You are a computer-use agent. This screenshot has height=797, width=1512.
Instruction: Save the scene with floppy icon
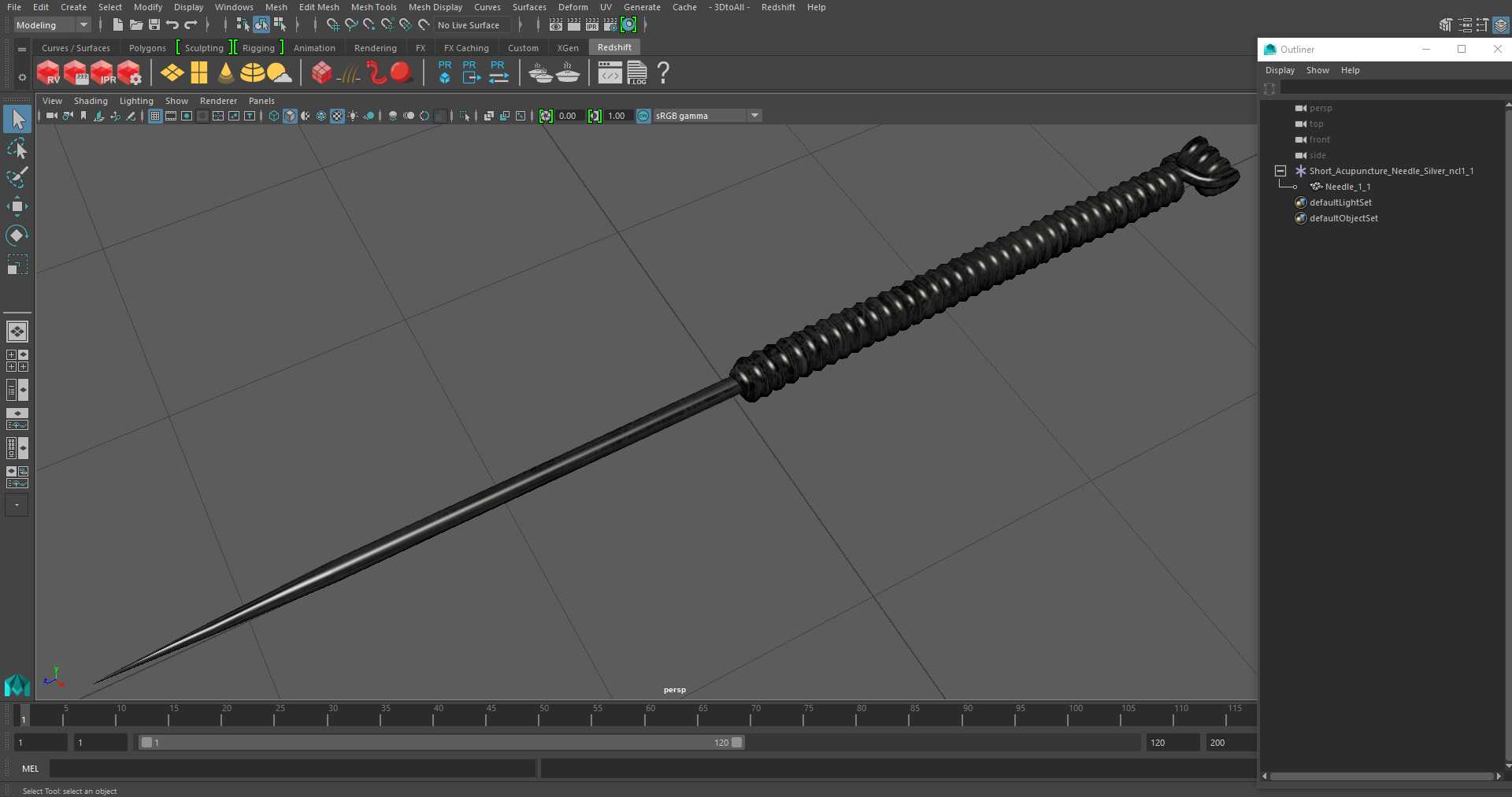(154, 25)
